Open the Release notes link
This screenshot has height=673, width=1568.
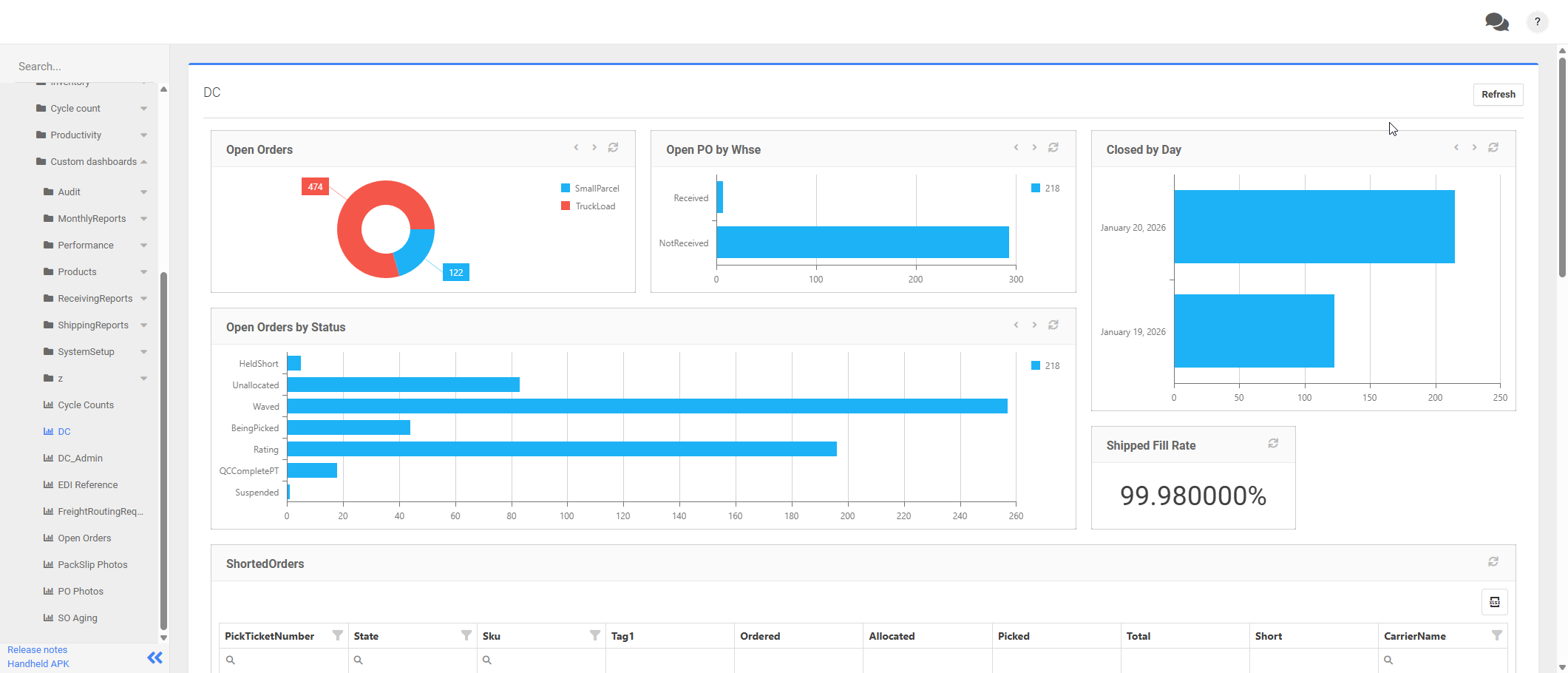pos(37,649)
